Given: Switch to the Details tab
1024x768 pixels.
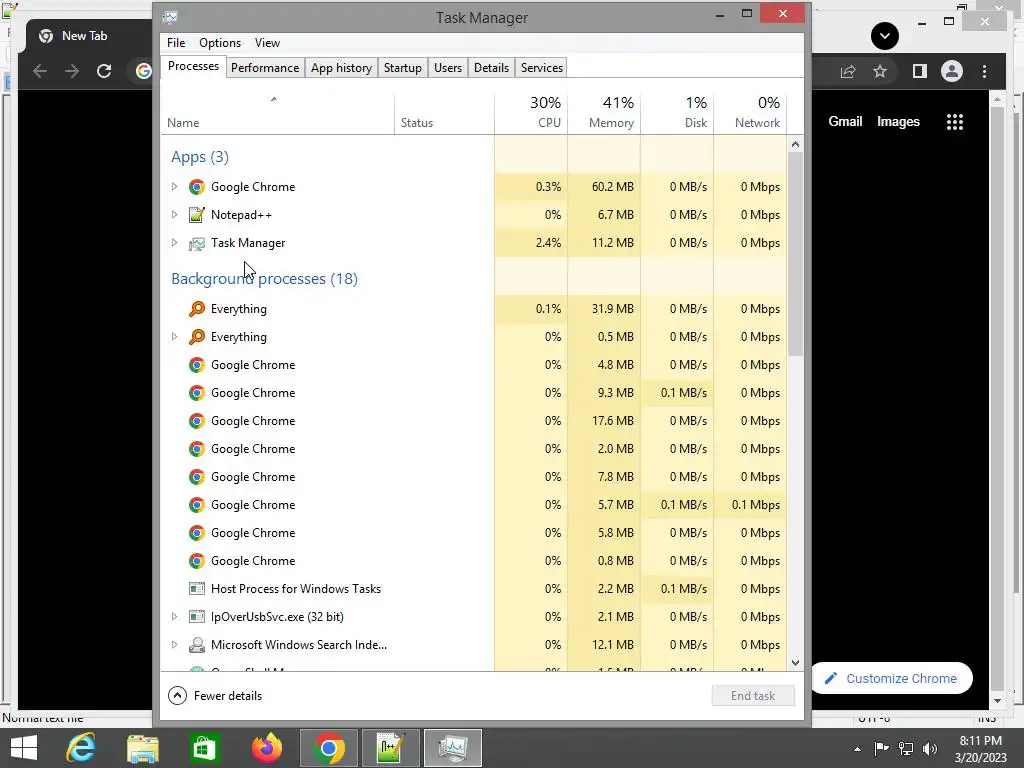Looking at the screenshot, I should [491, 68].
